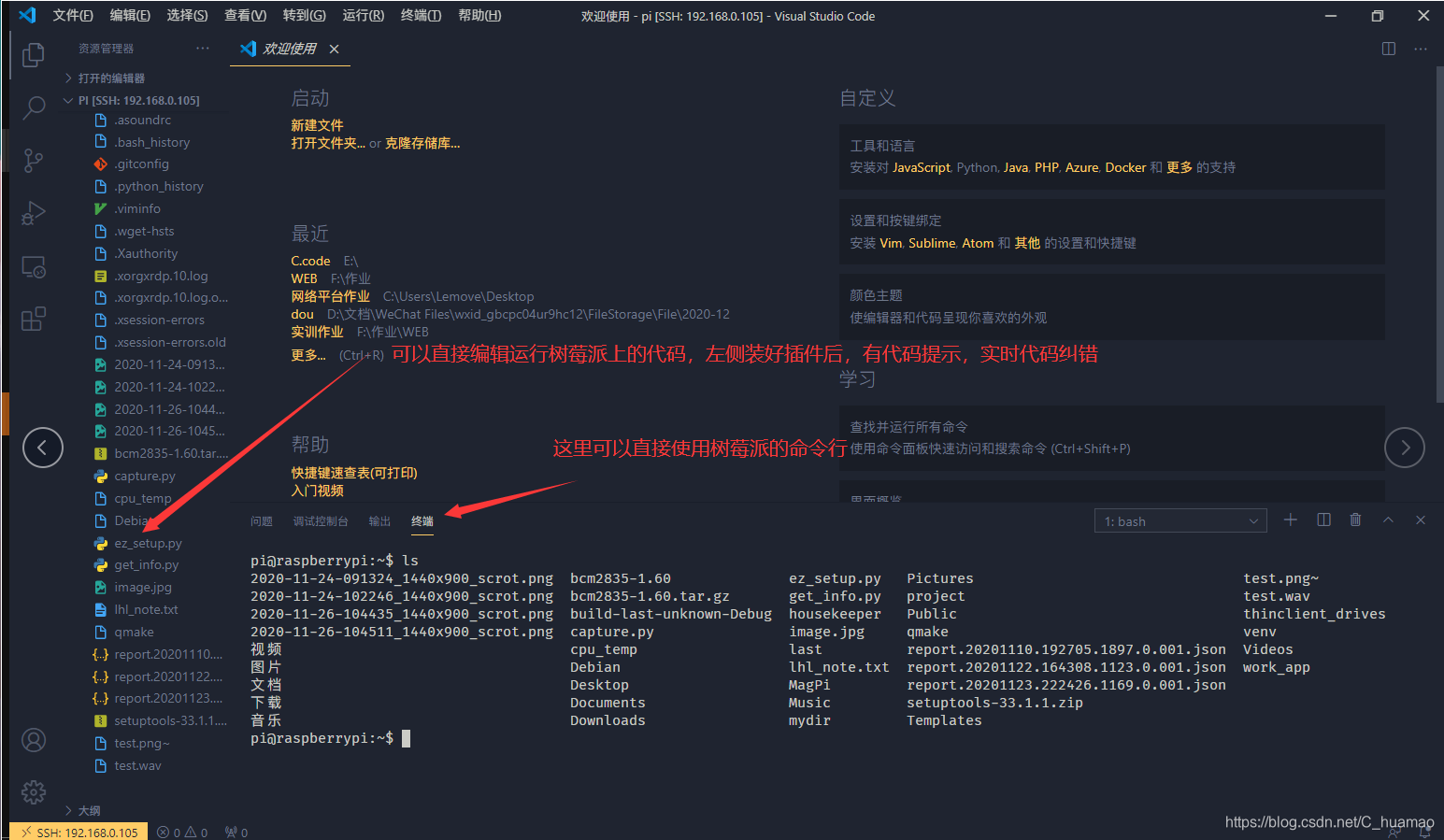Screen dimensions: 1444x840
Task: Maximize the terminal panel size
Action: pyautogui.click(x=1388, y=520)
